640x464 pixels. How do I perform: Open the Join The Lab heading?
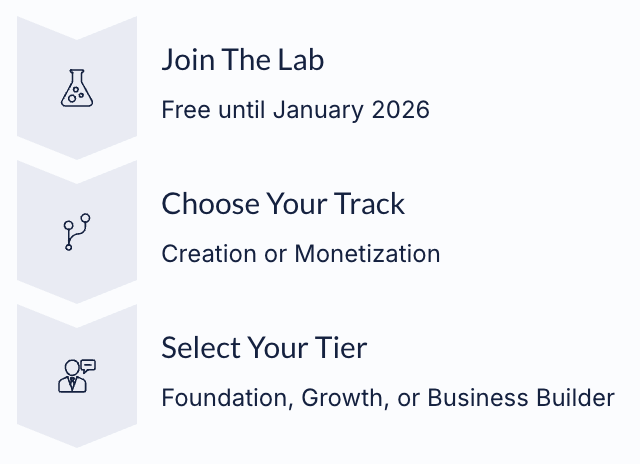[x=242, y=60]
